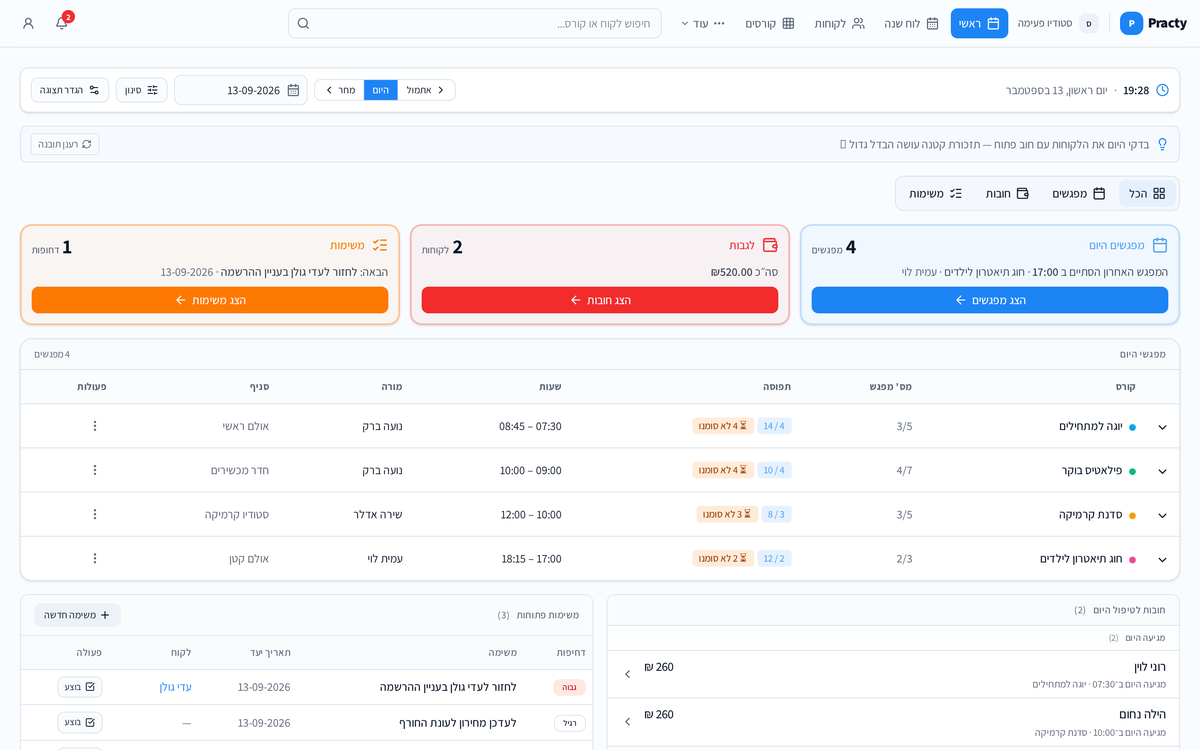The image size is (1200, 750).
Task: Go to the ראשי navigation item
Action: coord(979,23)
